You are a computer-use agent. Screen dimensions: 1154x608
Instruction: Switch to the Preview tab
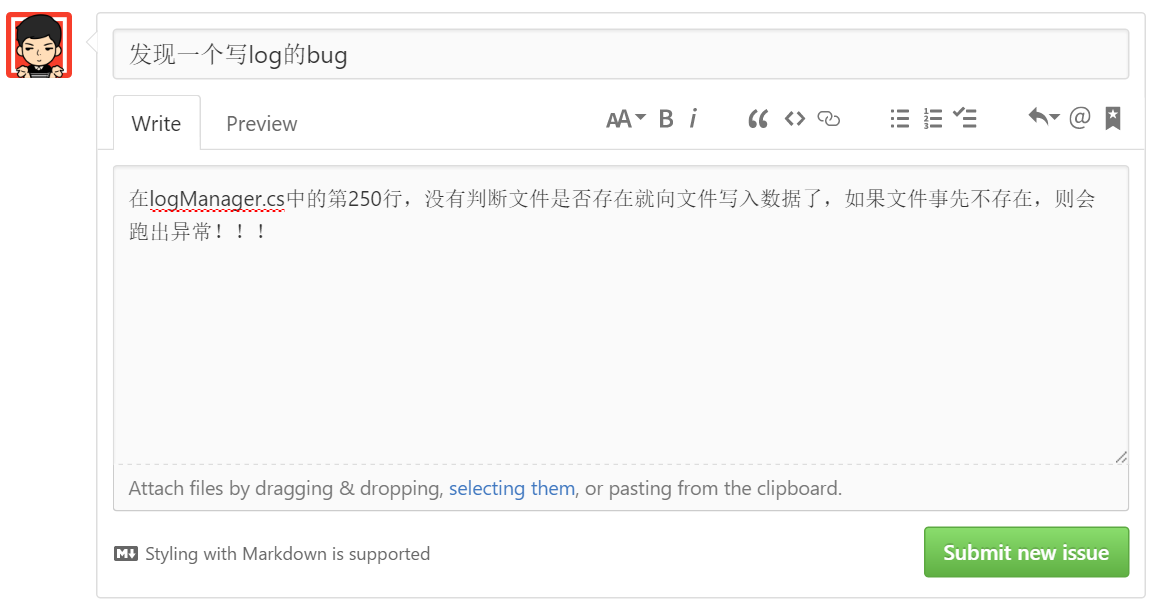point(262,124)
